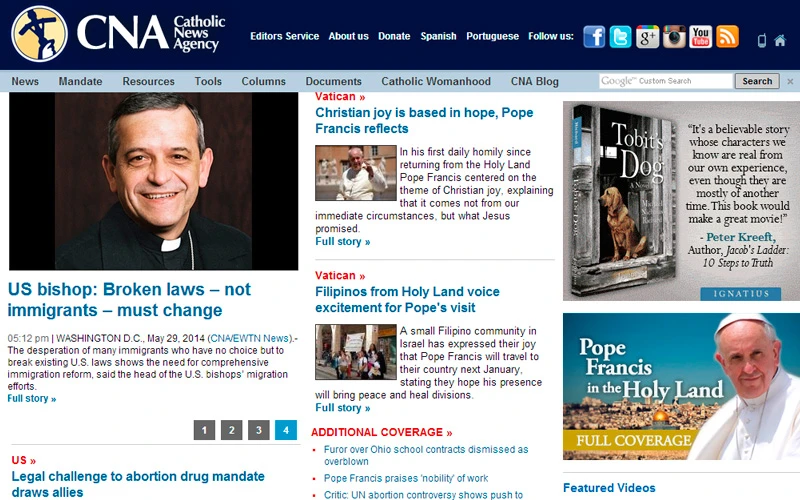Open the Tobit's Dog book advertisement

coord(681,200)
